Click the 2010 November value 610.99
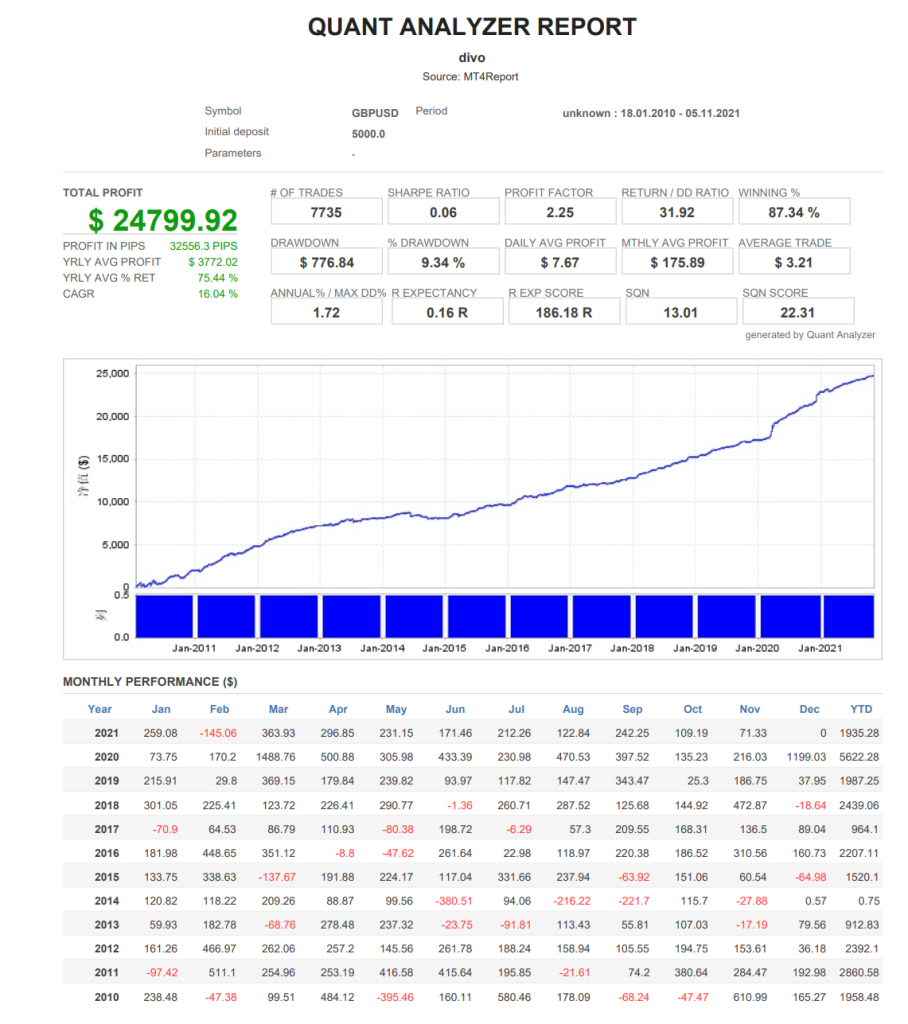The image size is (908, 1024). coord(750,997)
